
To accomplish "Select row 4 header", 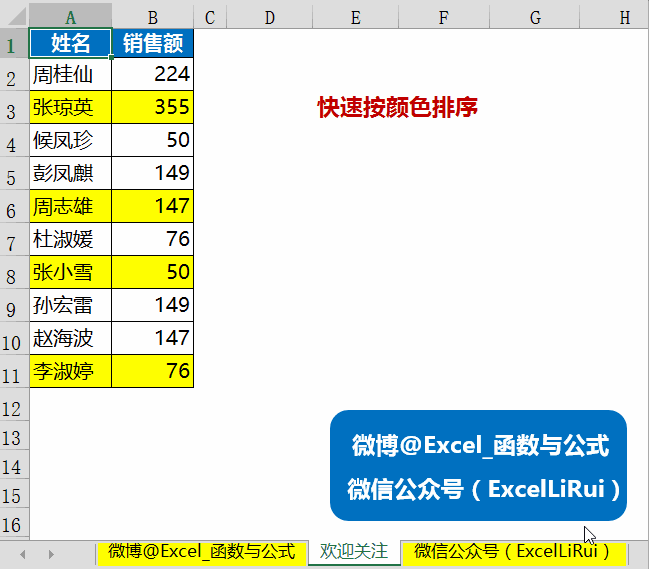I will 14,140.
